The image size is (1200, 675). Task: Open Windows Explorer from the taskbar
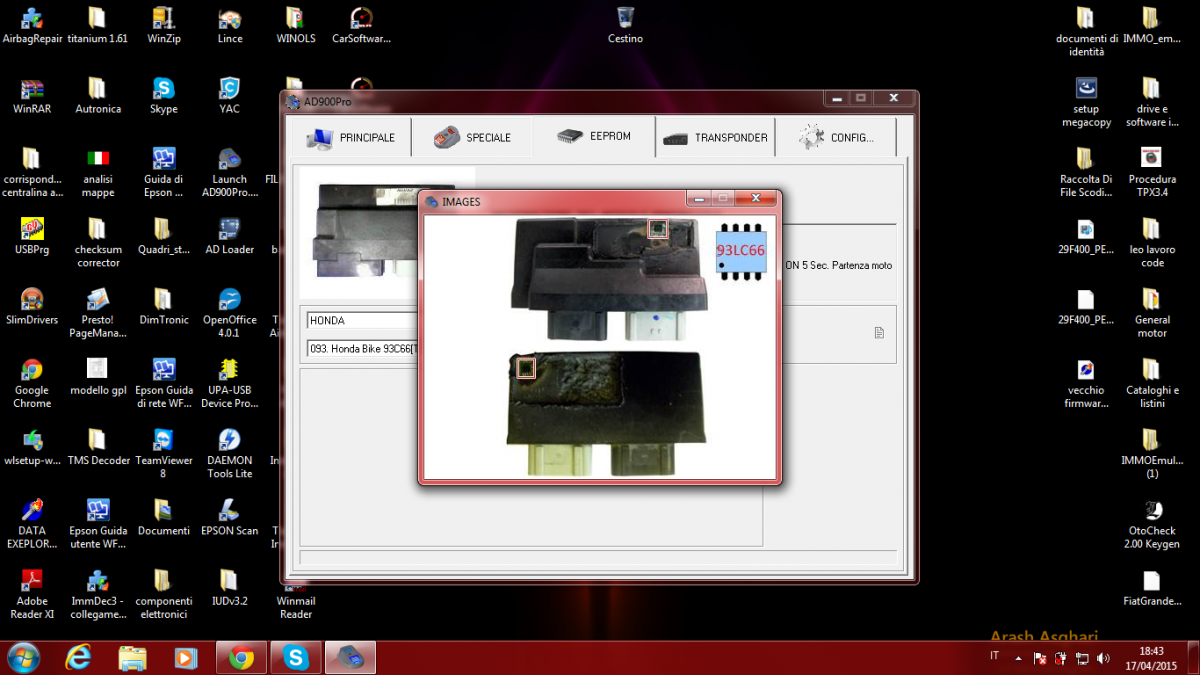[132, 657]
